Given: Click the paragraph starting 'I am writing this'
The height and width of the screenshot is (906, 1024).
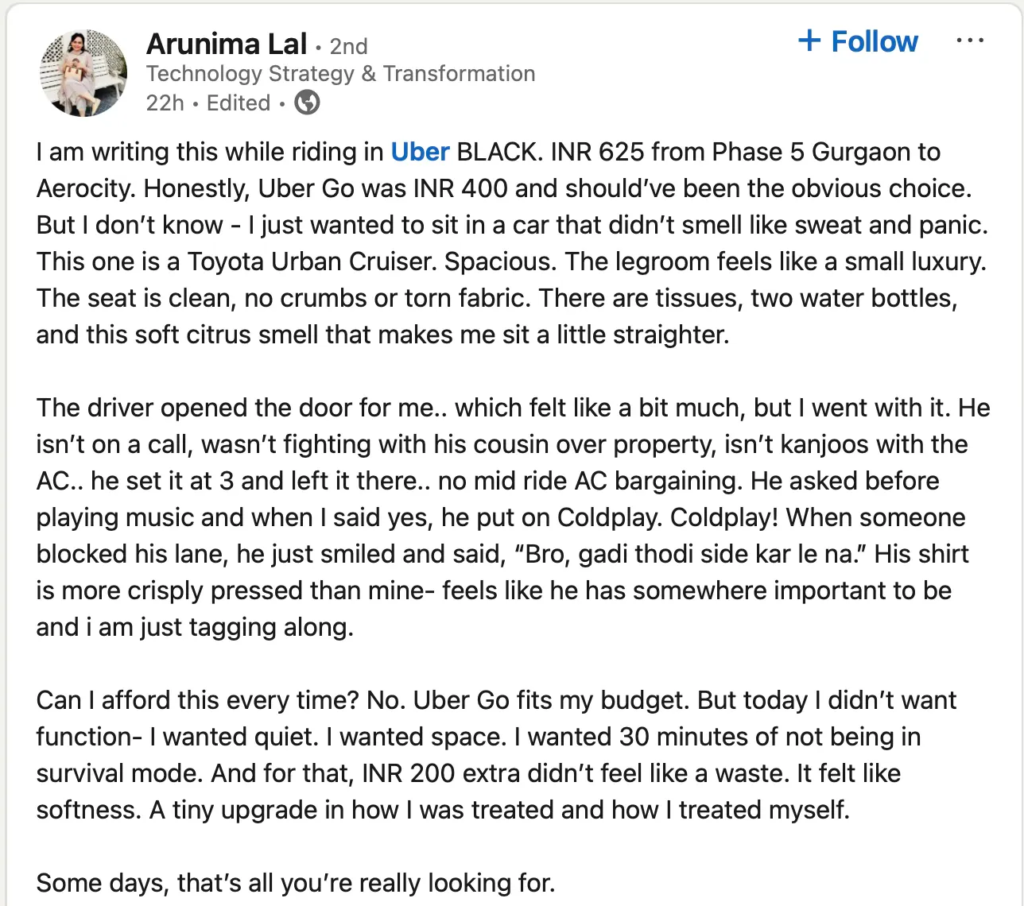Looking at the screenshot, I should click(513, 243).
